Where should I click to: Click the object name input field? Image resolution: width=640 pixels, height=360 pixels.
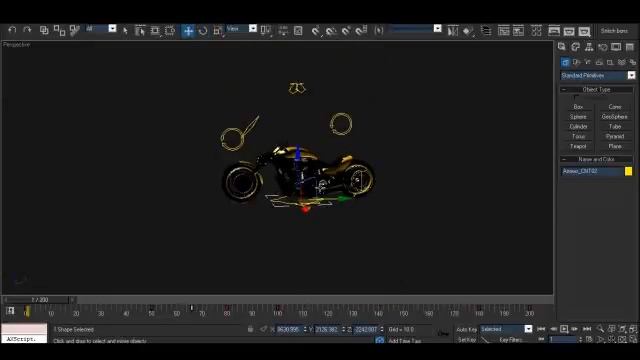pyautogui.click(x=592, y=171)
